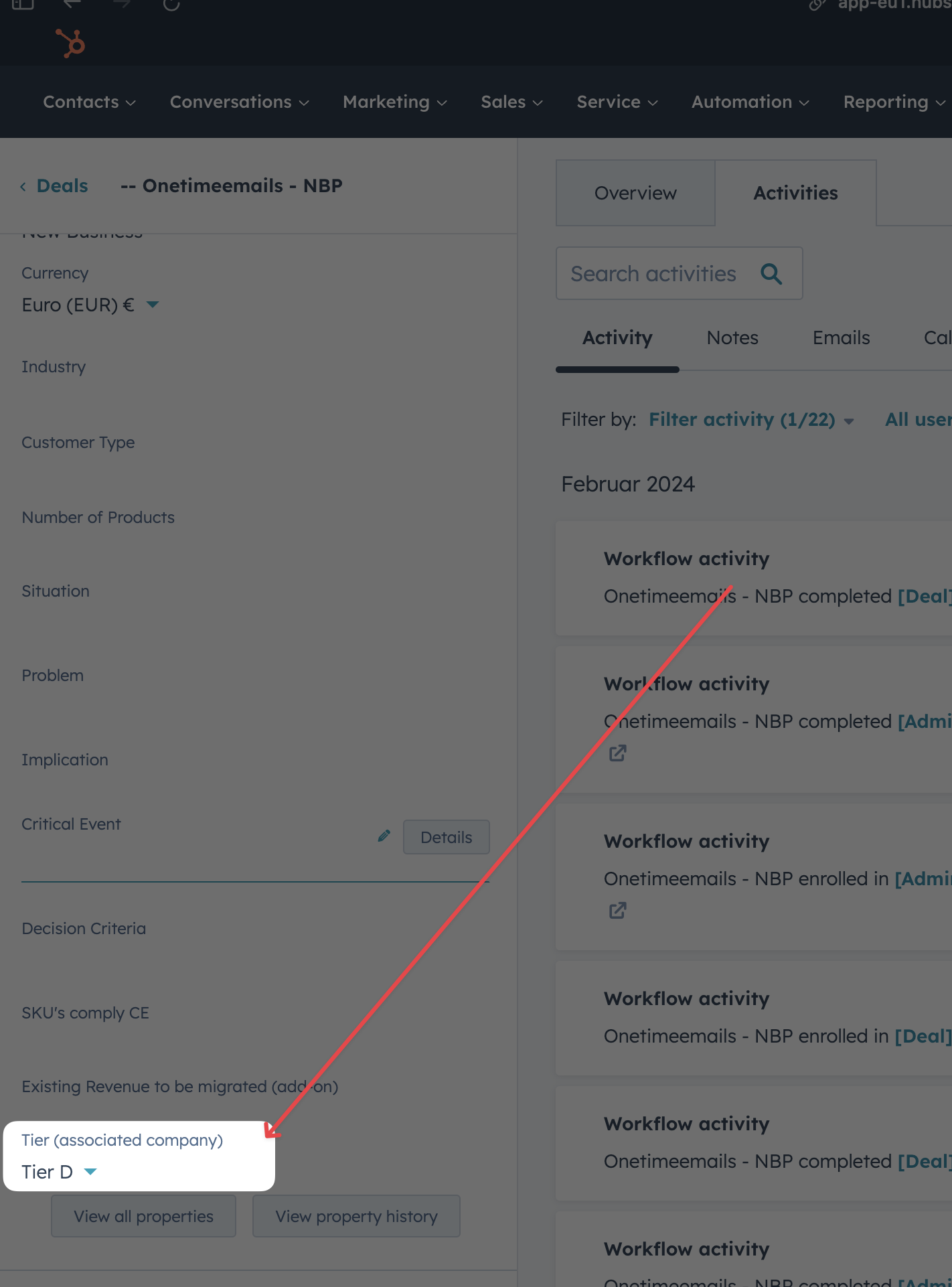
Task: Click the browser forward arrow
Action: point(121,5)
